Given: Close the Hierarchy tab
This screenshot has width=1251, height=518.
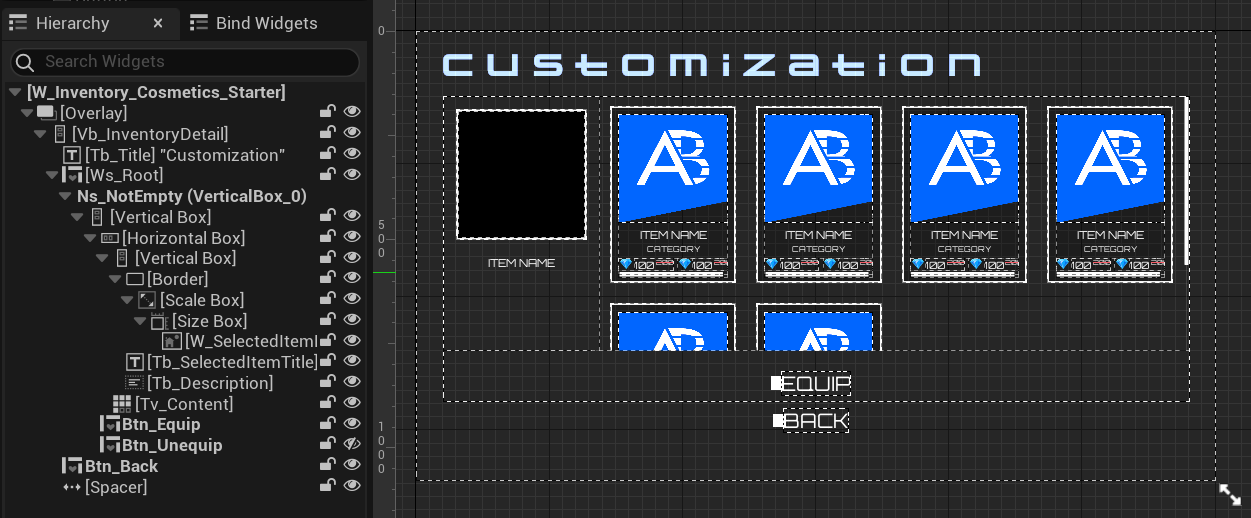Looking at the screenshot, I should [x=159, y=23].
